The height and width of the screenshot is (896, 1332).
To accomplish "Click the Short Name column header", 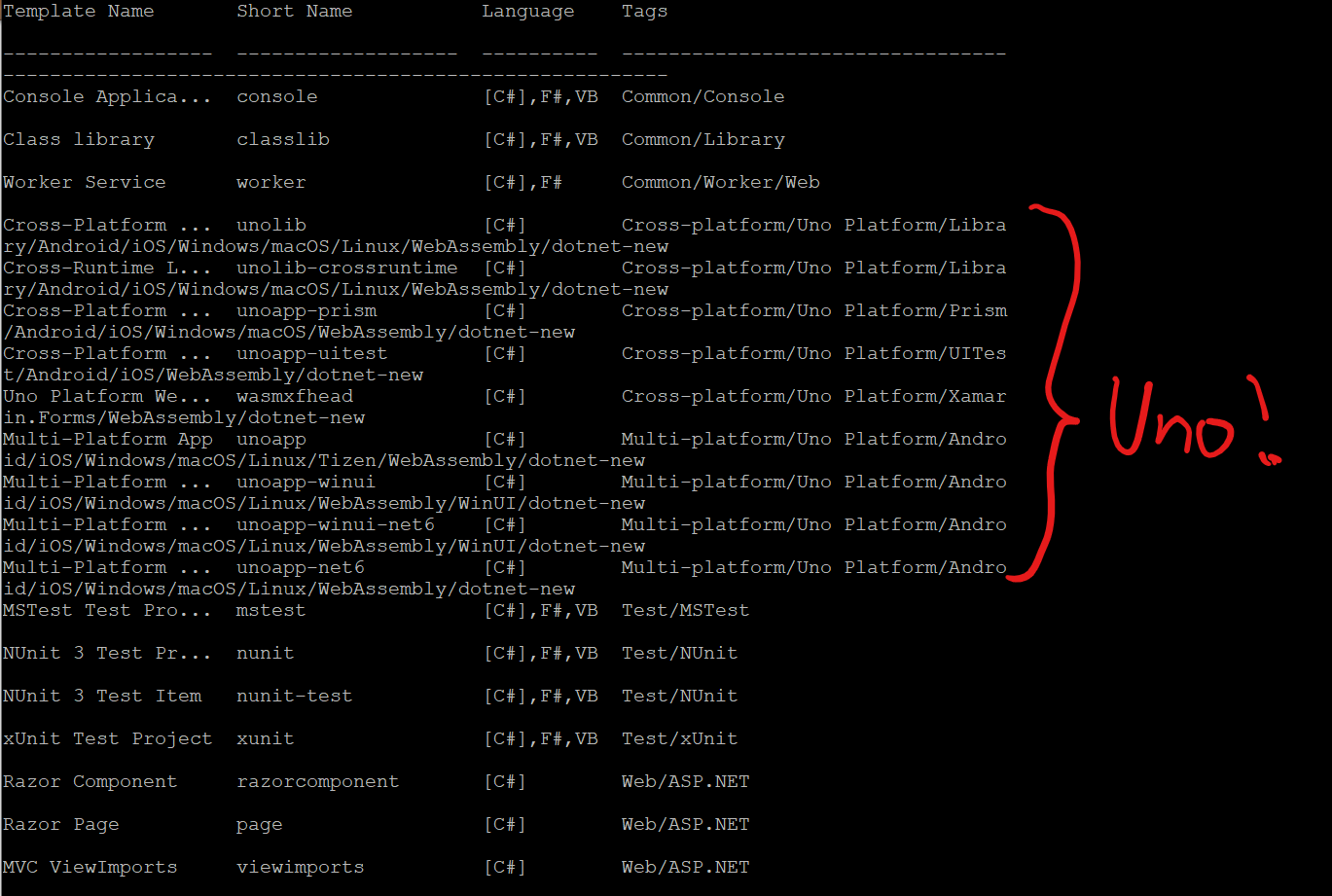I will tap(295, 12).
